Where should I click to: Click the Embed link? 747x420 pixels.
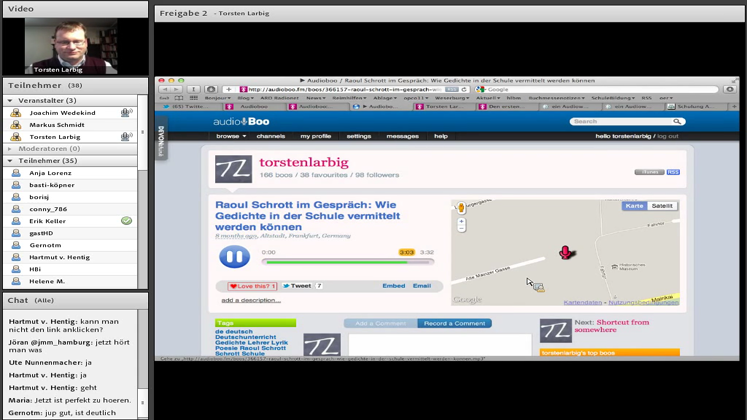tap(394, 286)
